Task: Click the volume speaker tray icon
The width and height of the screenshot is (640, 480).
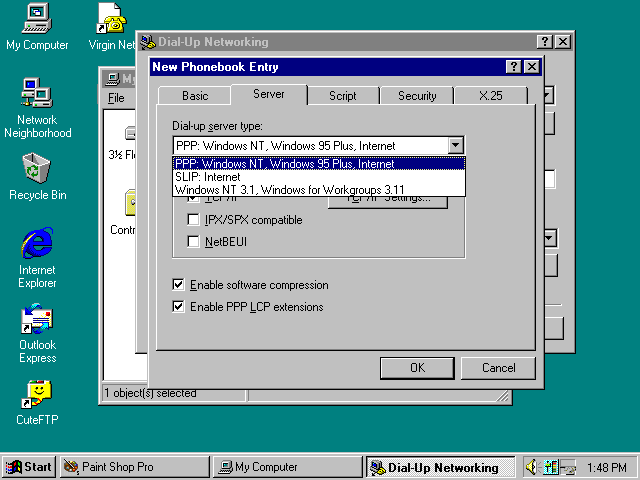Action: click(x=532, y=467)
